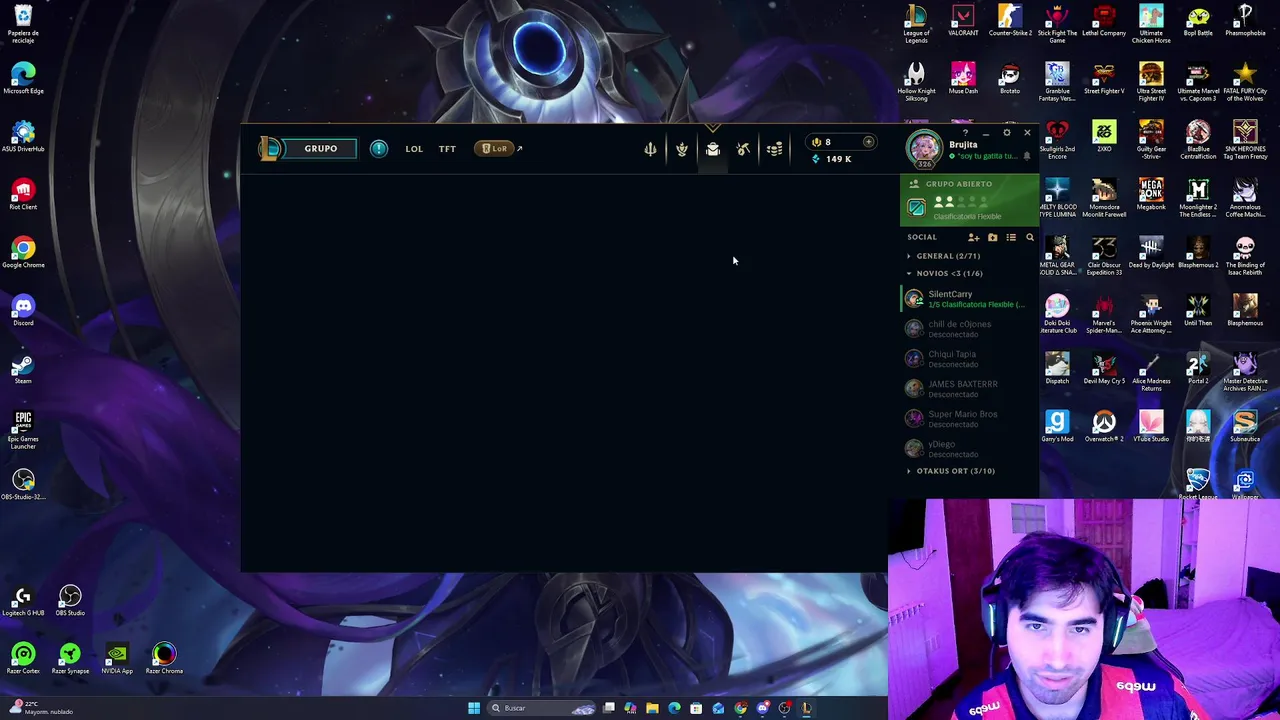This screenshot has height=720, width=1280.
Task: Open the League client settings gear
Action: coord(1006,133)
